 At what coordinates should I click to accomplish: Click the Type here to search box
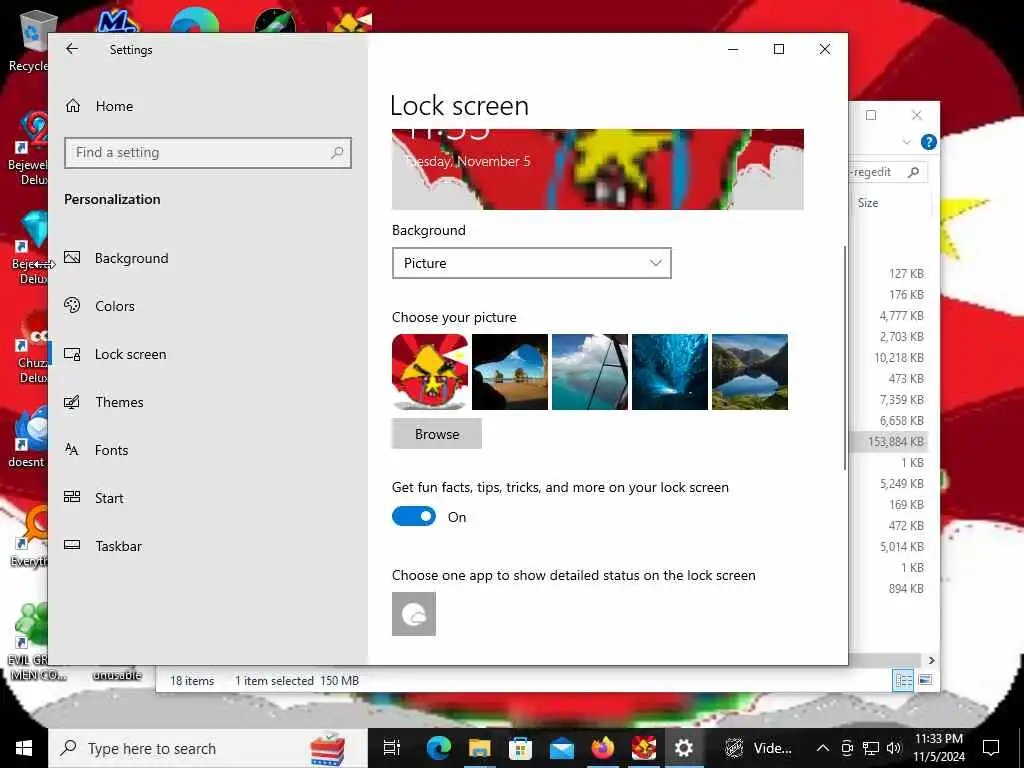(x=208, y=748)
